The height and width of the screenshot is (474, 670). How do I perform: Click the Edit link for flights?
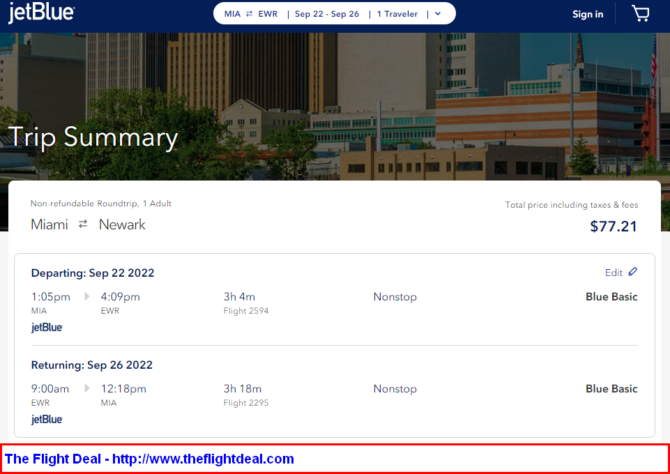pyautogui.click(x=614, y=272)
